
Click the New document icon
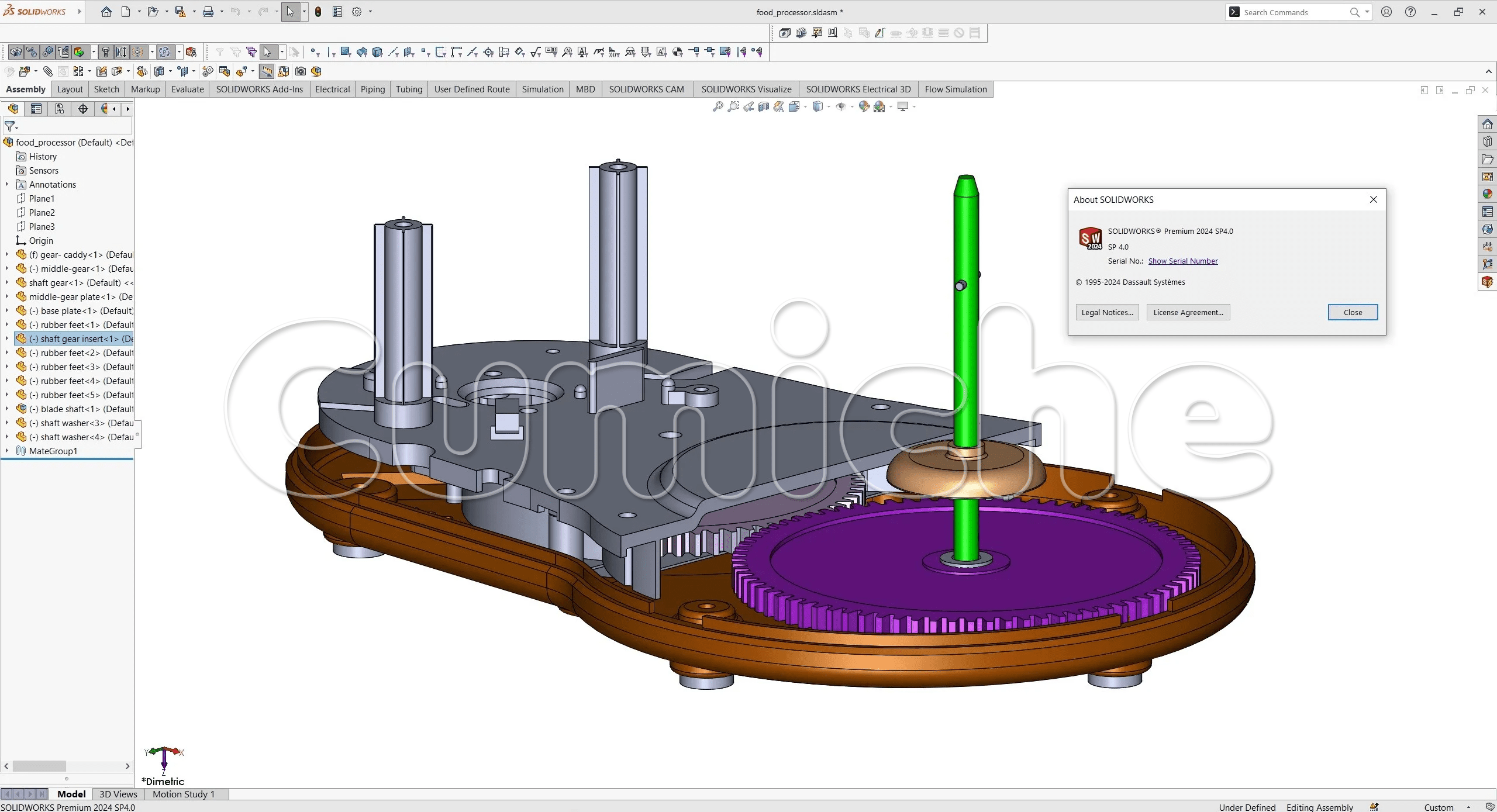pos(126,12)
